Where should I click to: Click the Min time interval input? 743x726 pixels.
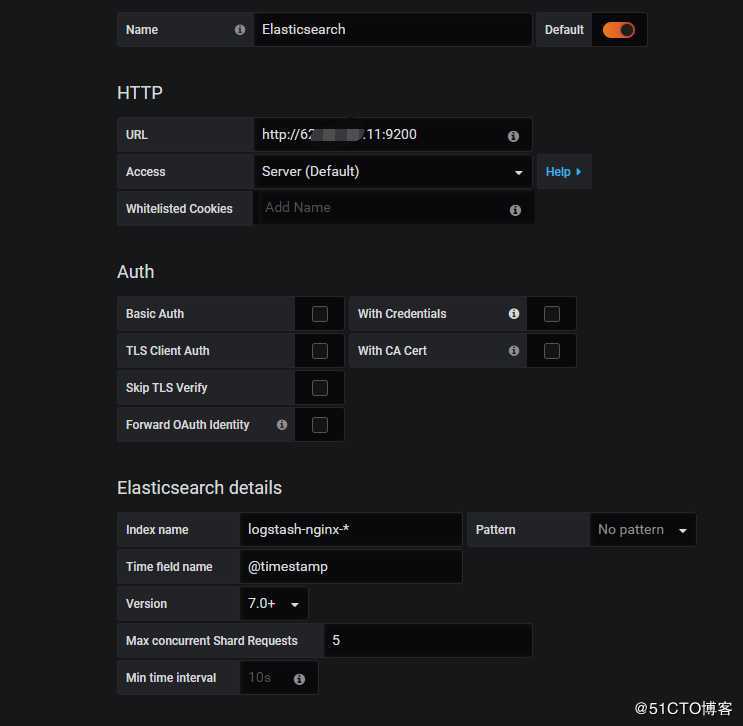pyautogui.click(x=279, y=678)
